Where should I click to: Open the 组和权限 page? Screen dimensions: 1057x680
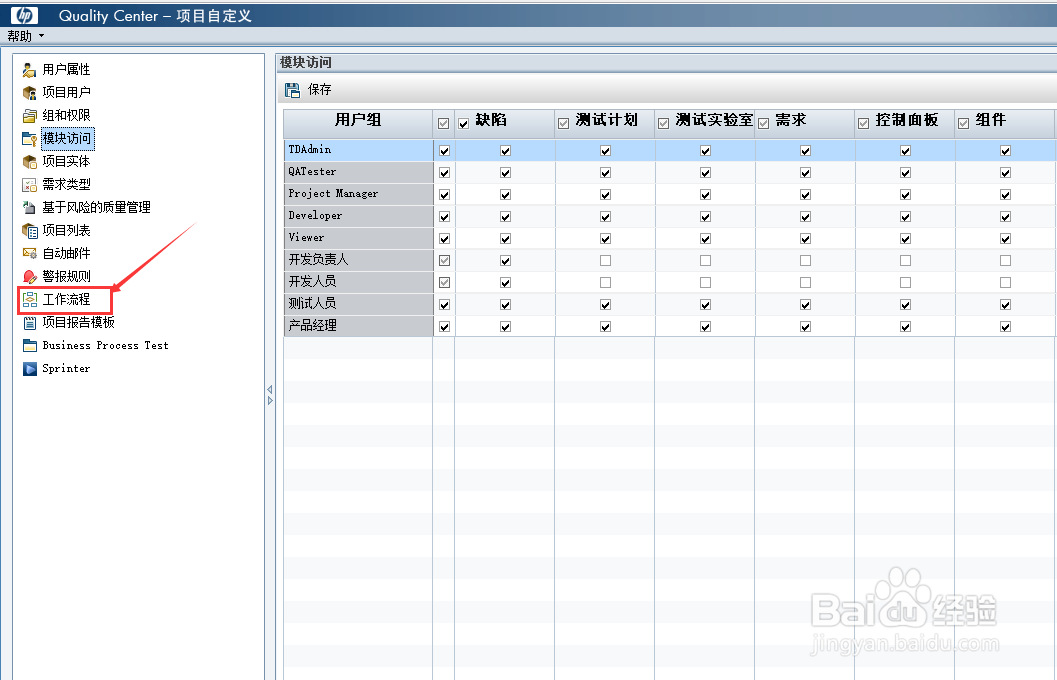[x=66, y=115]
